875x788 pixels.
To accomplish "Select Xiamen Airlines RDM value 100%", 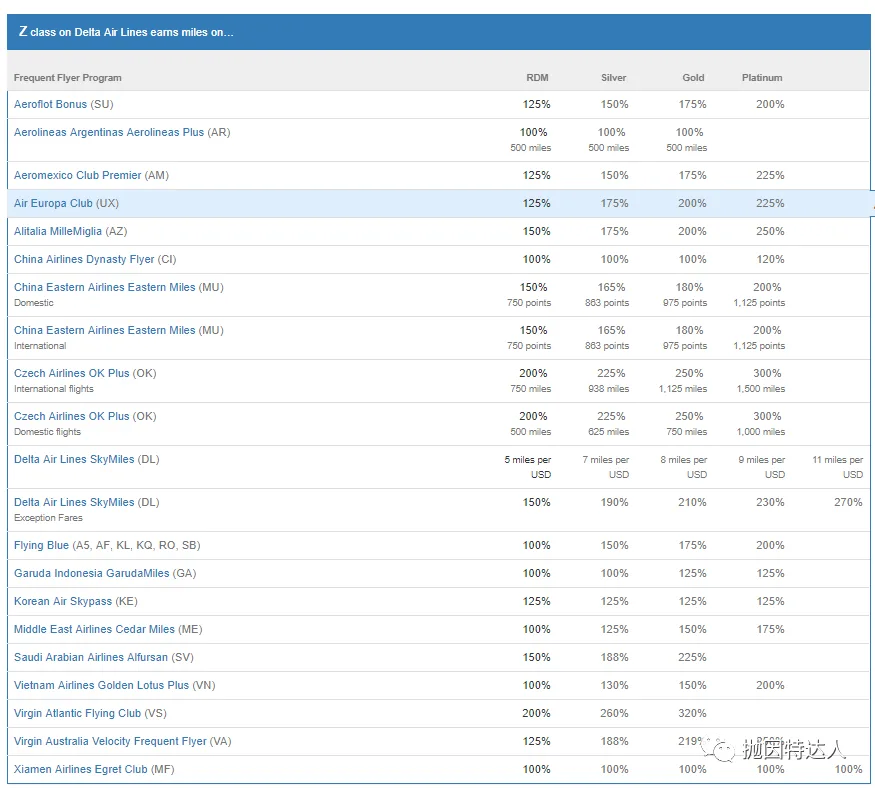I will 536,769.
